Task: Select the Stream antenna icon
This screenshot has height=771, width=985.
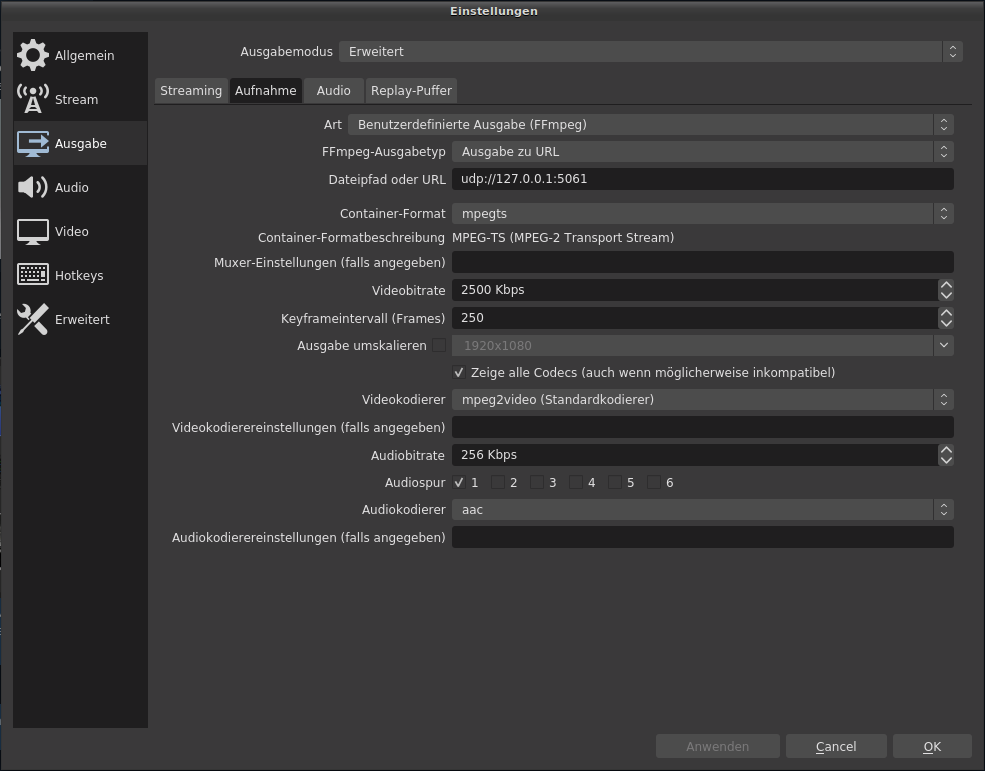Action: [x=33, y=99]
